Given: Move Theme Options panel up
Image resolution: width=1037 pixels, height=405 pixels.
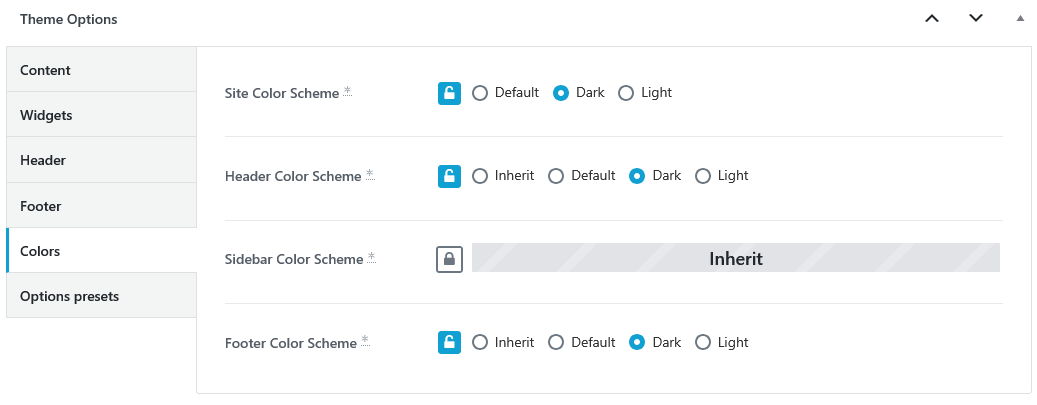Looking at the screenshot, I should (x=932, y=19).
